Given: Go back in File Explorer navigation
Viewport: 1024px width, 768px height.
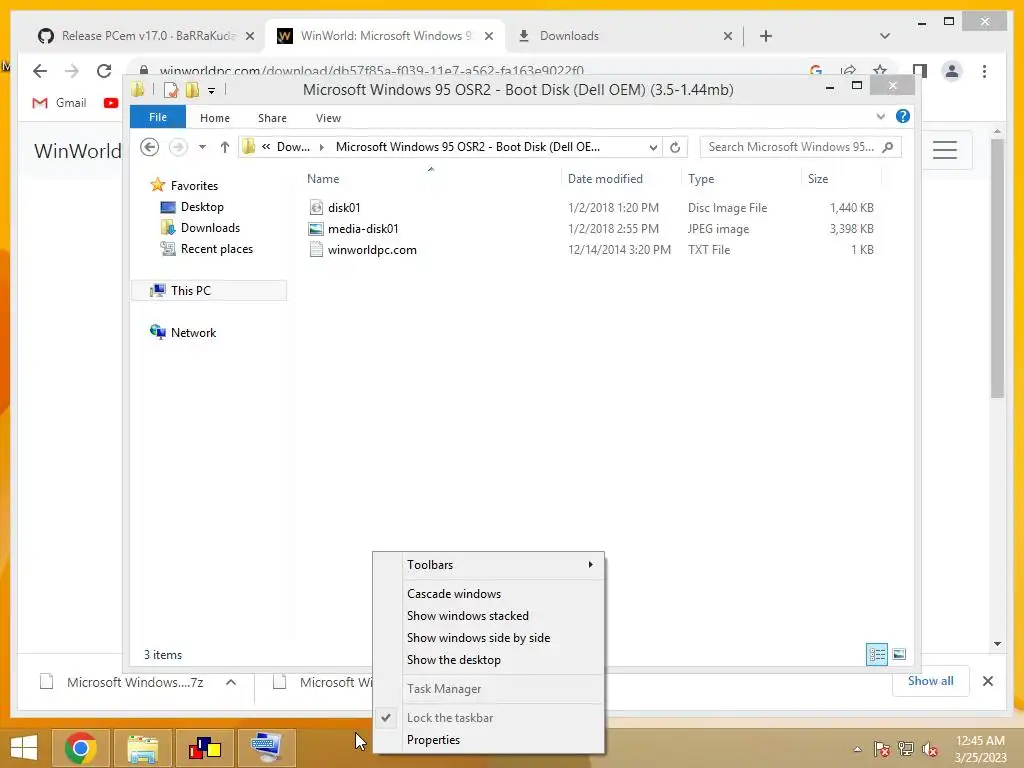Looking at the screenshot, I should 150,147.
